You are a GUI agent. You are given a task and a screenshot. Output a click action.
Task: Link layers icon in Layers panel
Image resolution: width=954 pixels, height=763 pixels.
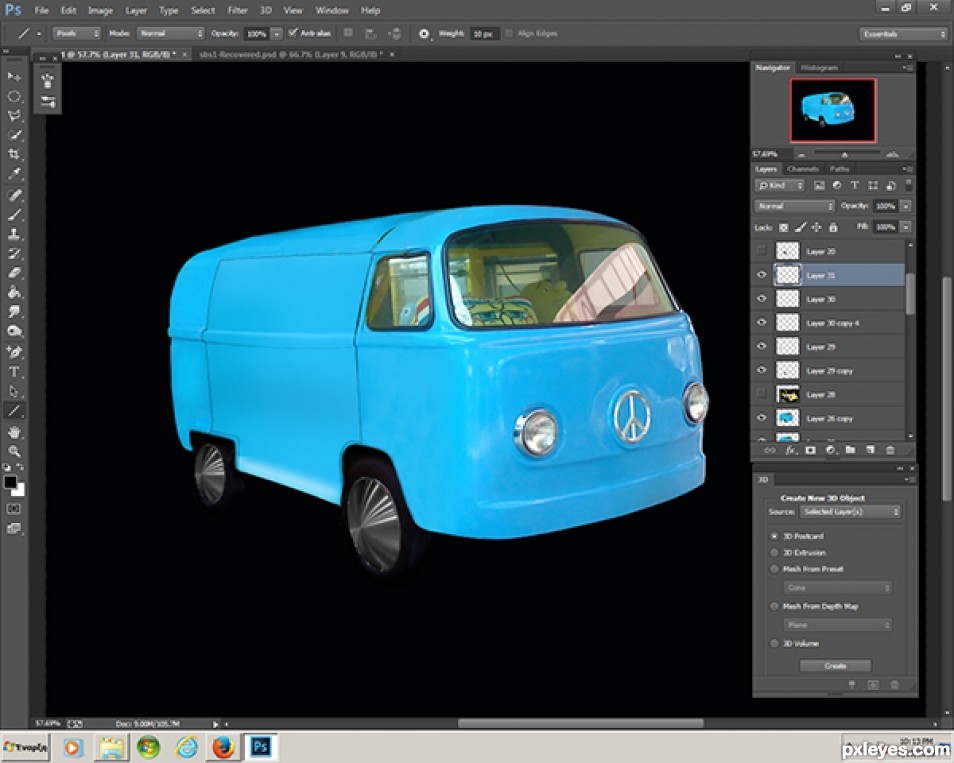coord(770,450)
